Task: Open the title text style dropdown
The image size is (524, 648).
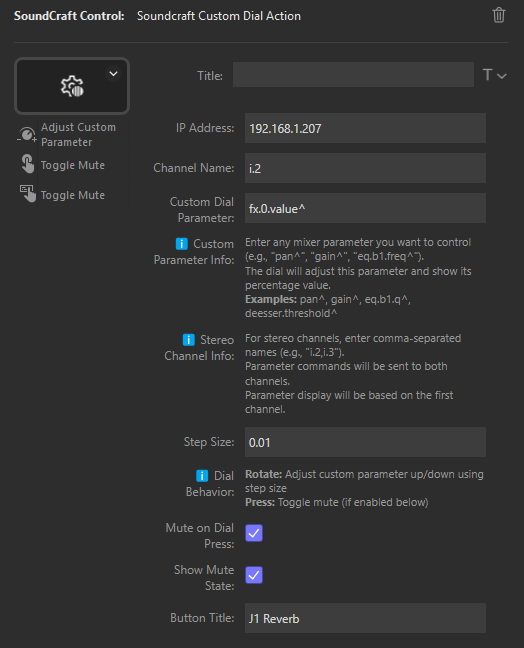Action: pos(495,75)
